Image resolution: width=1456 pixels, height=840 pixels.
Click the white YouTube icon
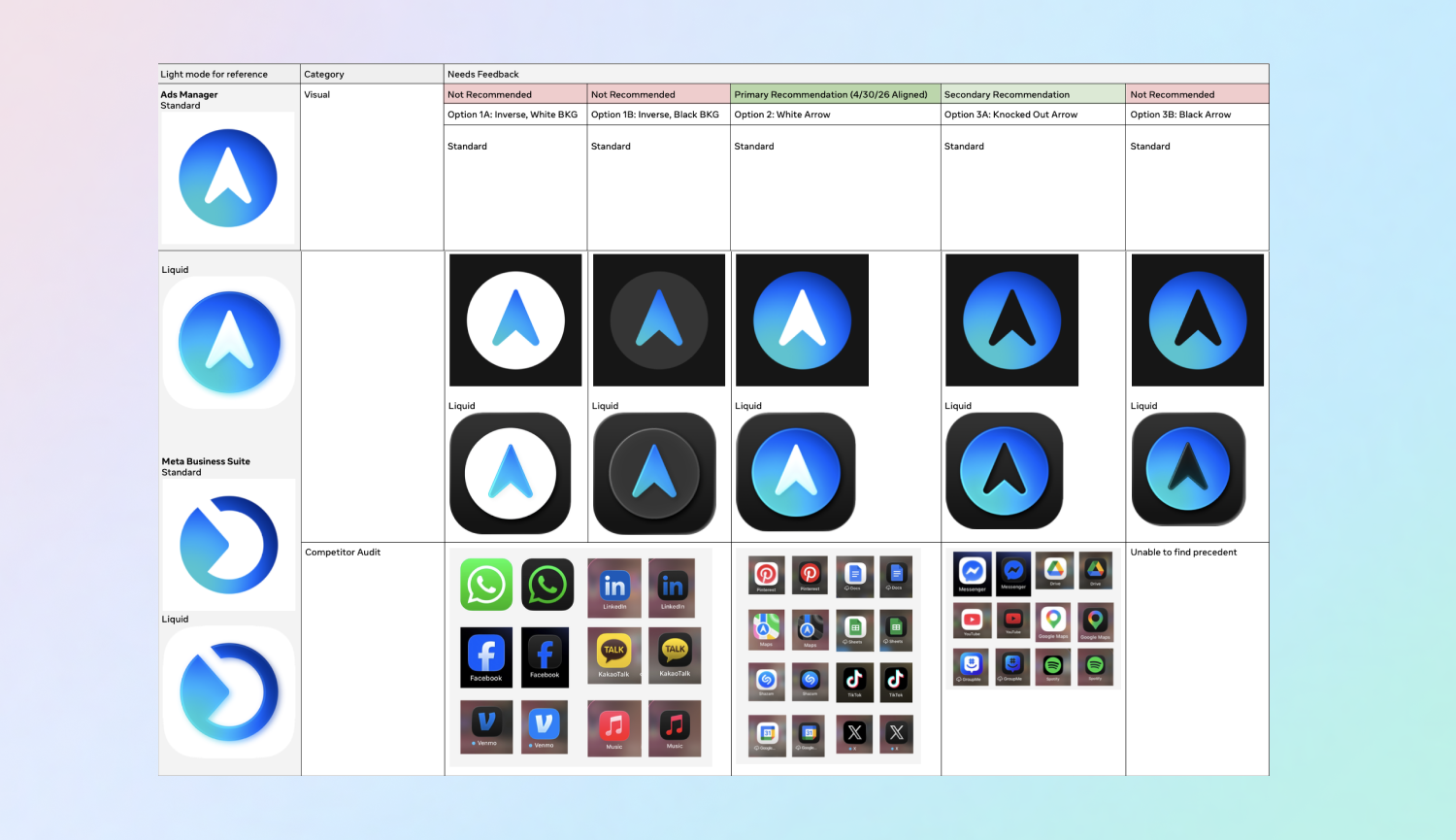pyautogui.click(x=972, y=621)
